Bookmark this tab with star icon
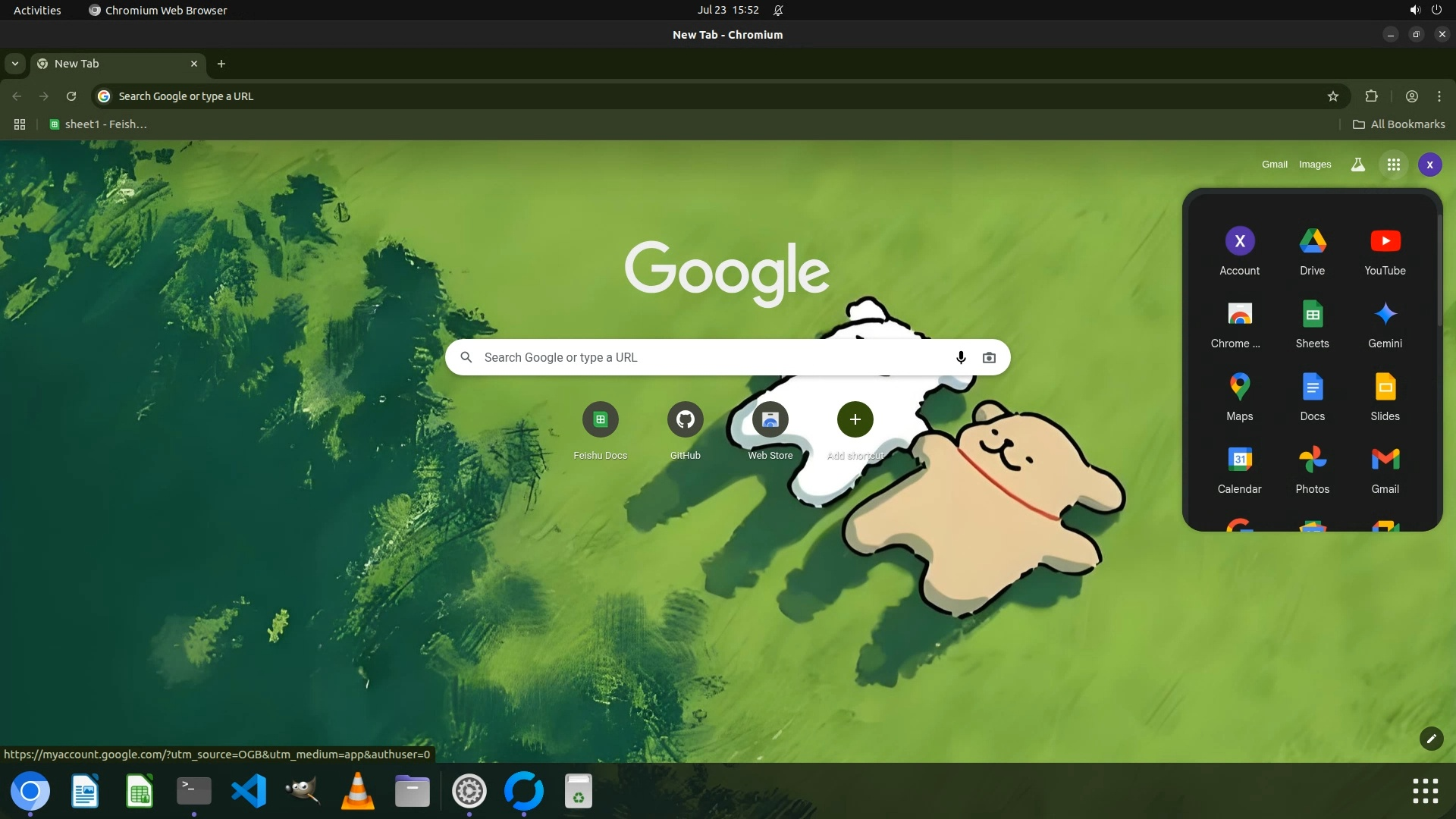This screenshot has width=1456, height=819. tap(1333, 96)
